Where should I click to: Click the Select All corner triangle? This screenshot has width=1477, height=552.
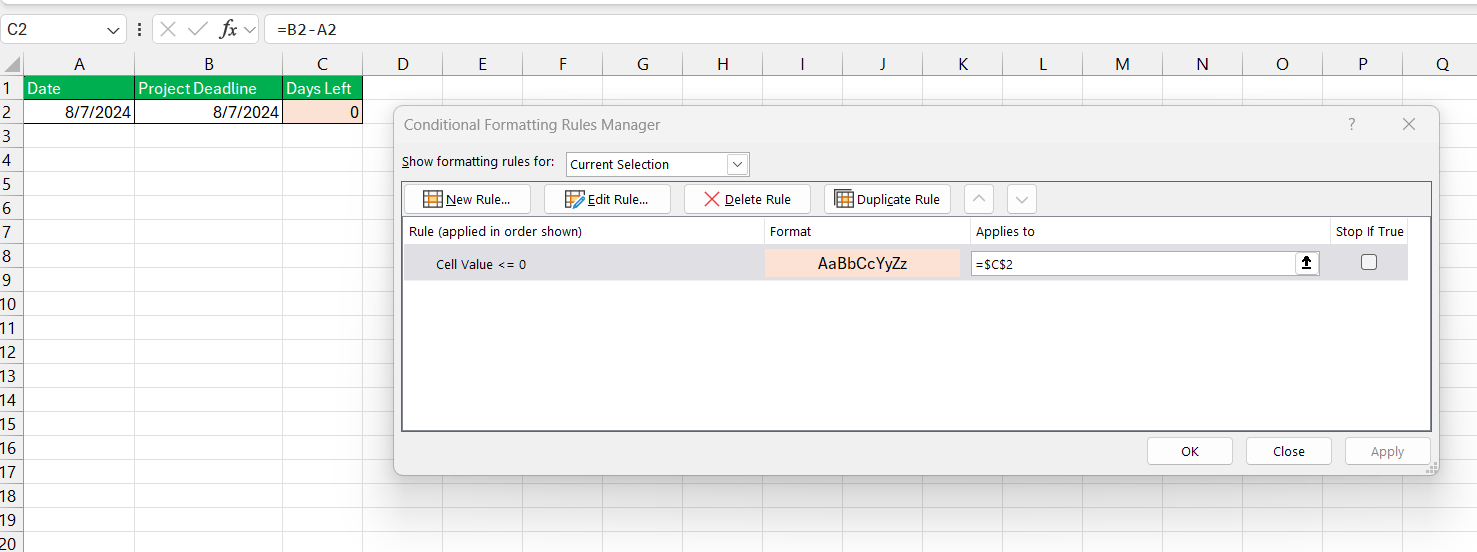tap(11, 64)
